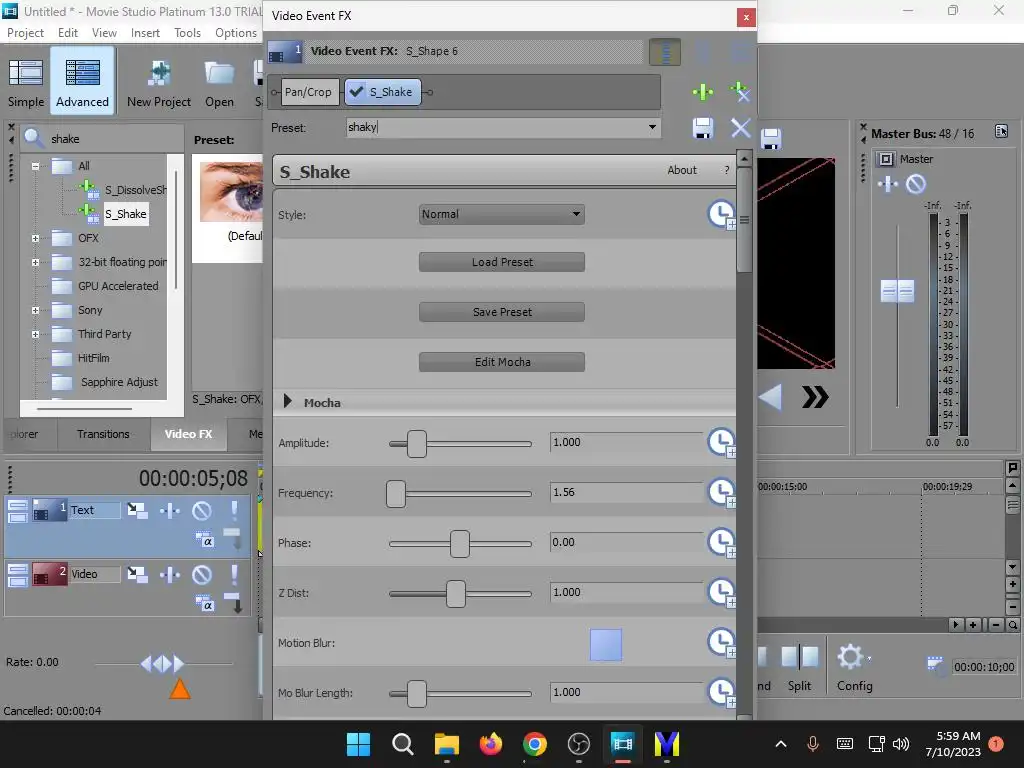Click the Load Preset button
The width and height of the screenshot is (1024, 768).
[x=502, y=262]
